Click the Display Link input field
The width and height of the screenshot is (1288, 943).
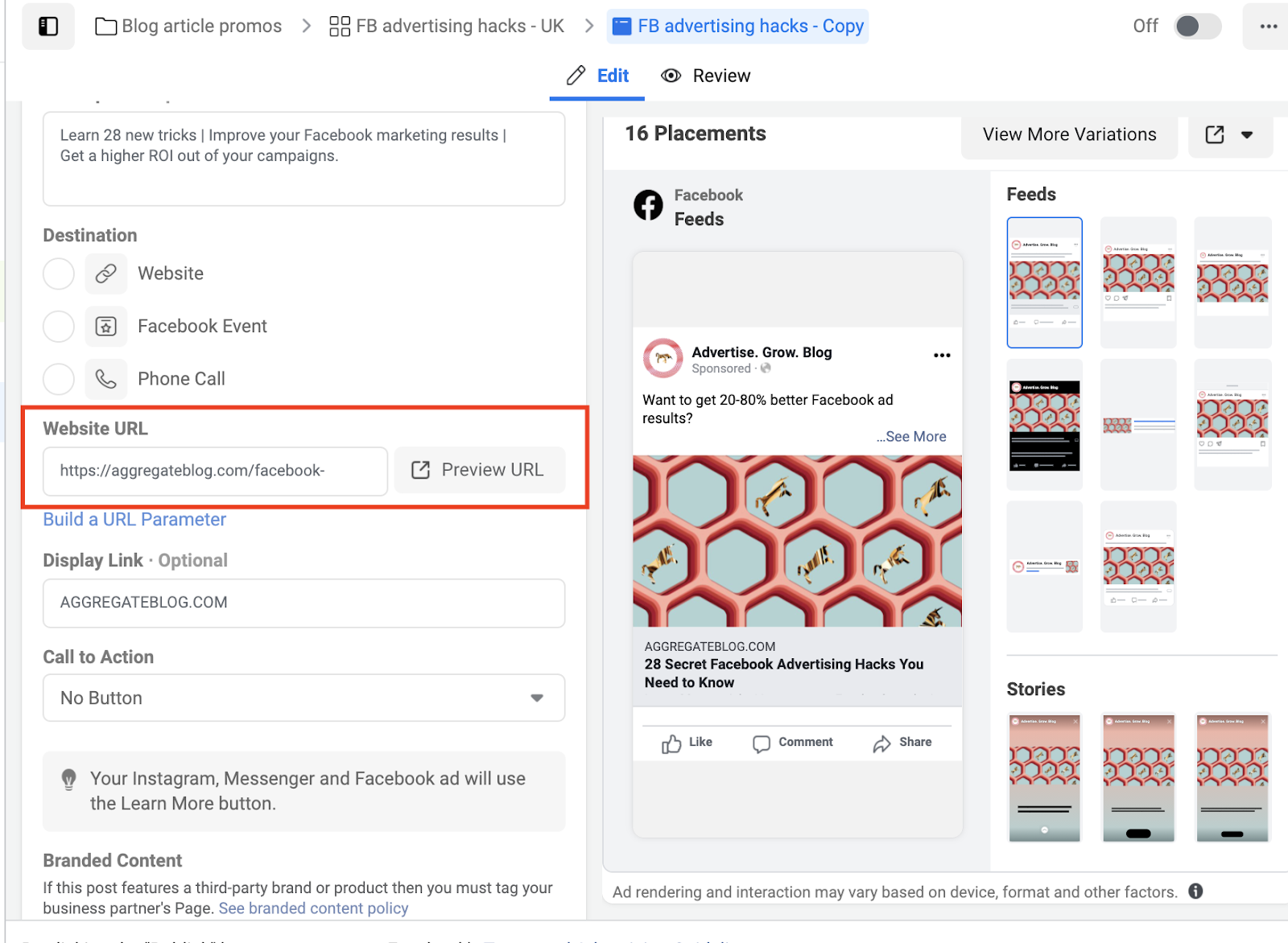click(x=303, y=603)
